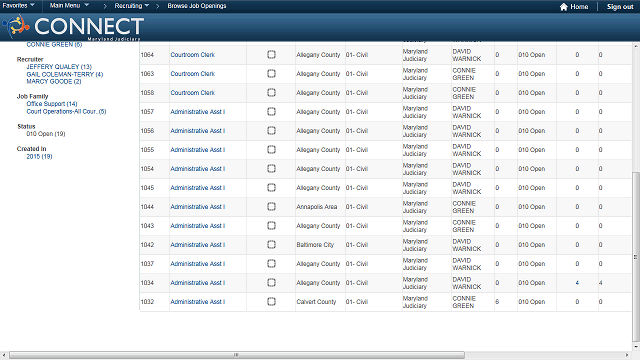Filter by recruiter JEFFERY QUALEY (13)
This screenshot has height=360, width=640.
tap(59, 67)
